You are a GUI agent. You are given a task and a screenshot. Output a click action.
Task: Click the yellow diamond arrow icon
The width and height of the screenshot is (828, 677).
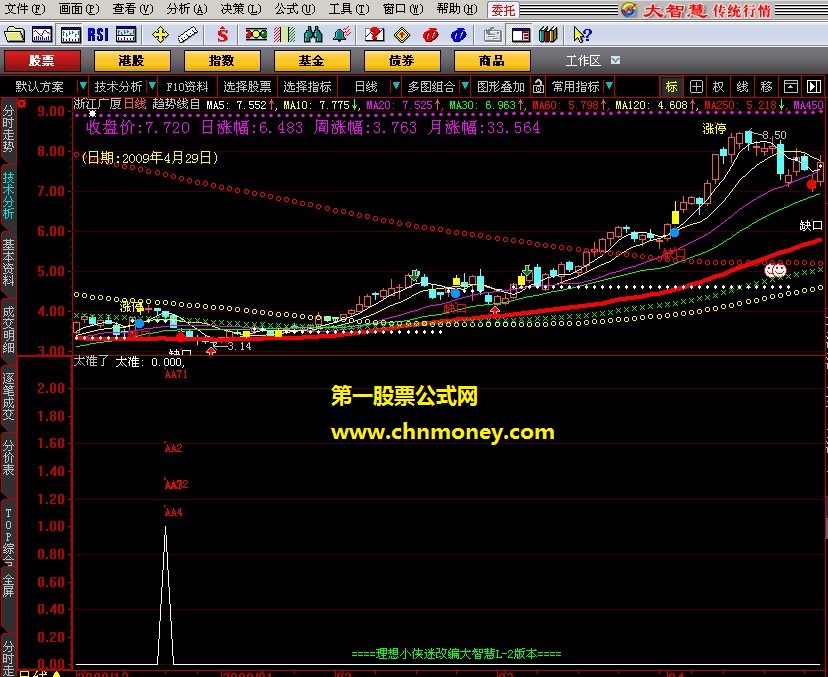[402, 35]
